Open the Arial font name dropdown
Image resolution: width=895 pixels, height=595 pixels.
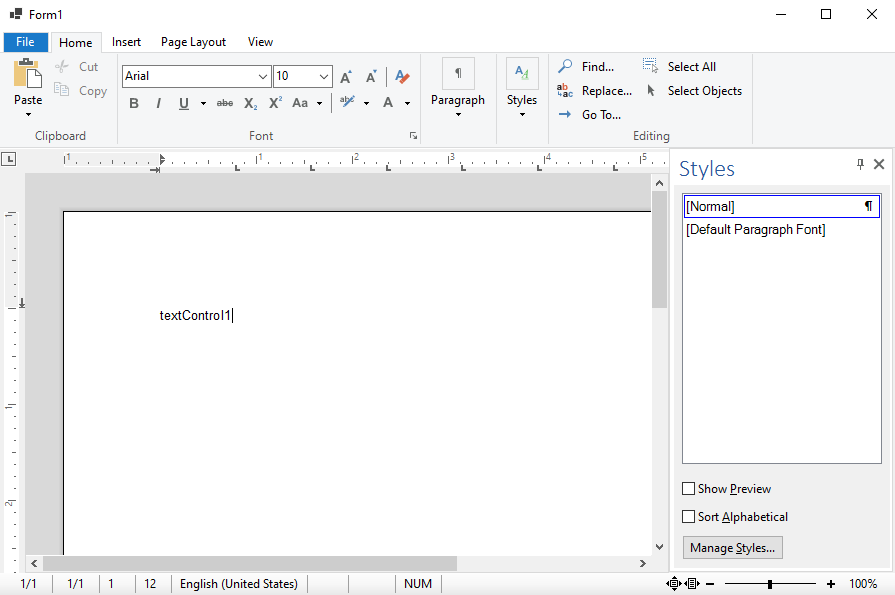(263, 76)
